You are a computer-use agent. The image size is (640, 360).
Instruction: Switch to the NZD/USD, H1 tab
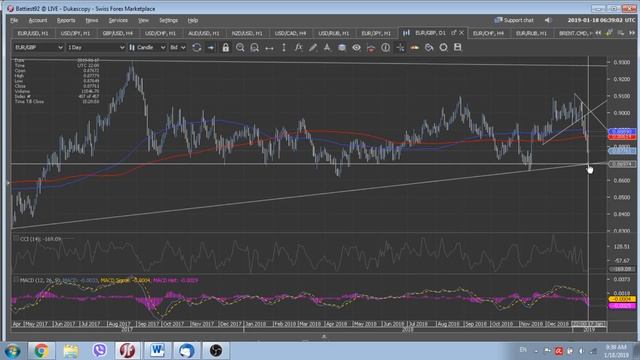pos(247,33)
